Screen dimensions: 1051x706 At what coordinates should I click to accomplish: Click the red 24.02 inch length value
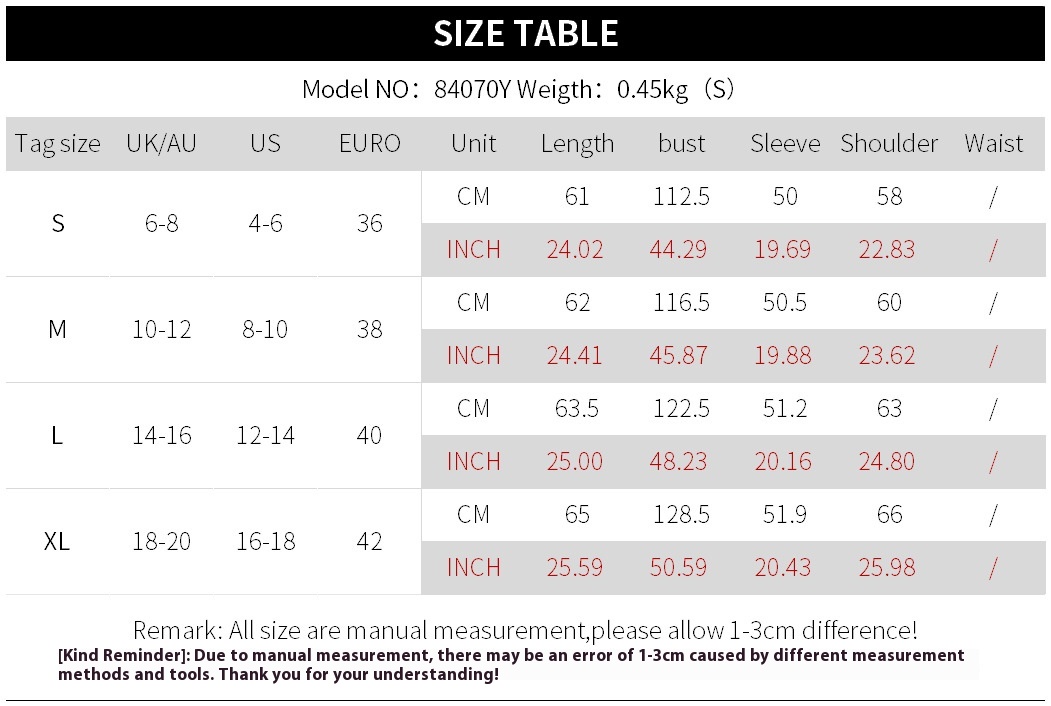click(574, 249)
